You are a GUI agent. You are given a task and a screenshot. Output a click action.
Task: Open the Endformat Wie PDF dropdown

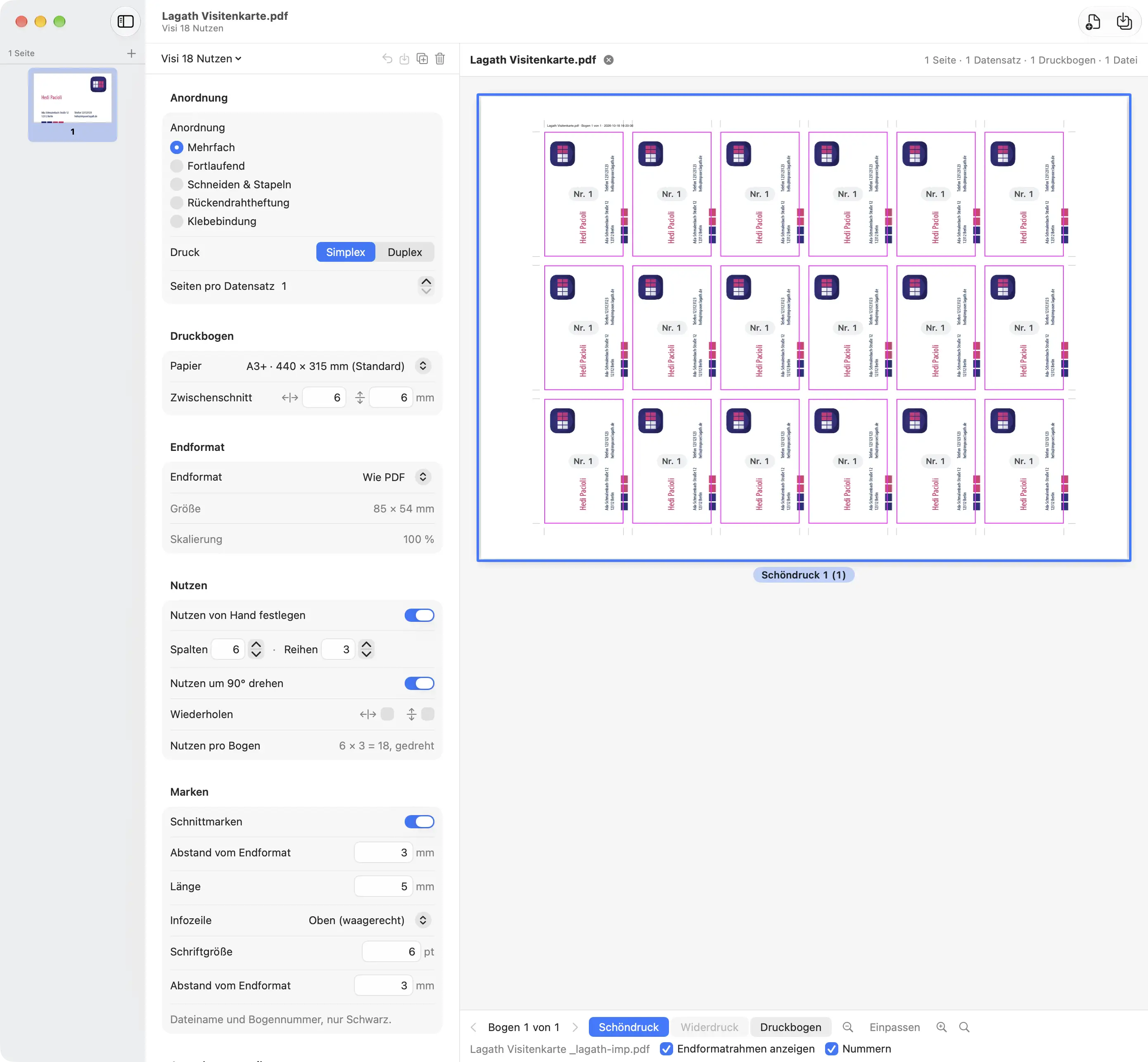tap(423, 477)
